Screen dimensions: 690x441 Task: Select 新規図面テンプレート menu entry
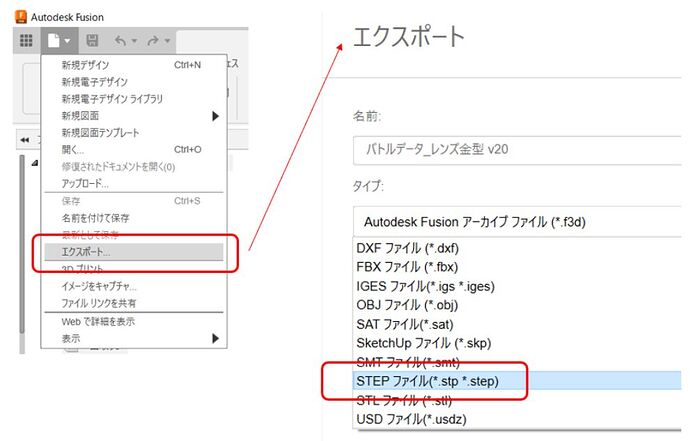(134, 132)
